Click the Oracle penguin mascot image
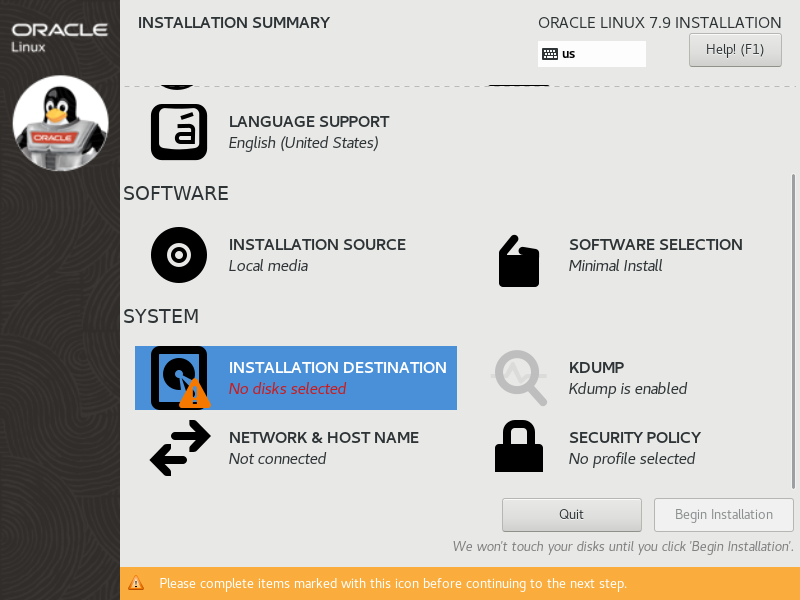This screenshot has width=800, height=600. pos(60,123)
